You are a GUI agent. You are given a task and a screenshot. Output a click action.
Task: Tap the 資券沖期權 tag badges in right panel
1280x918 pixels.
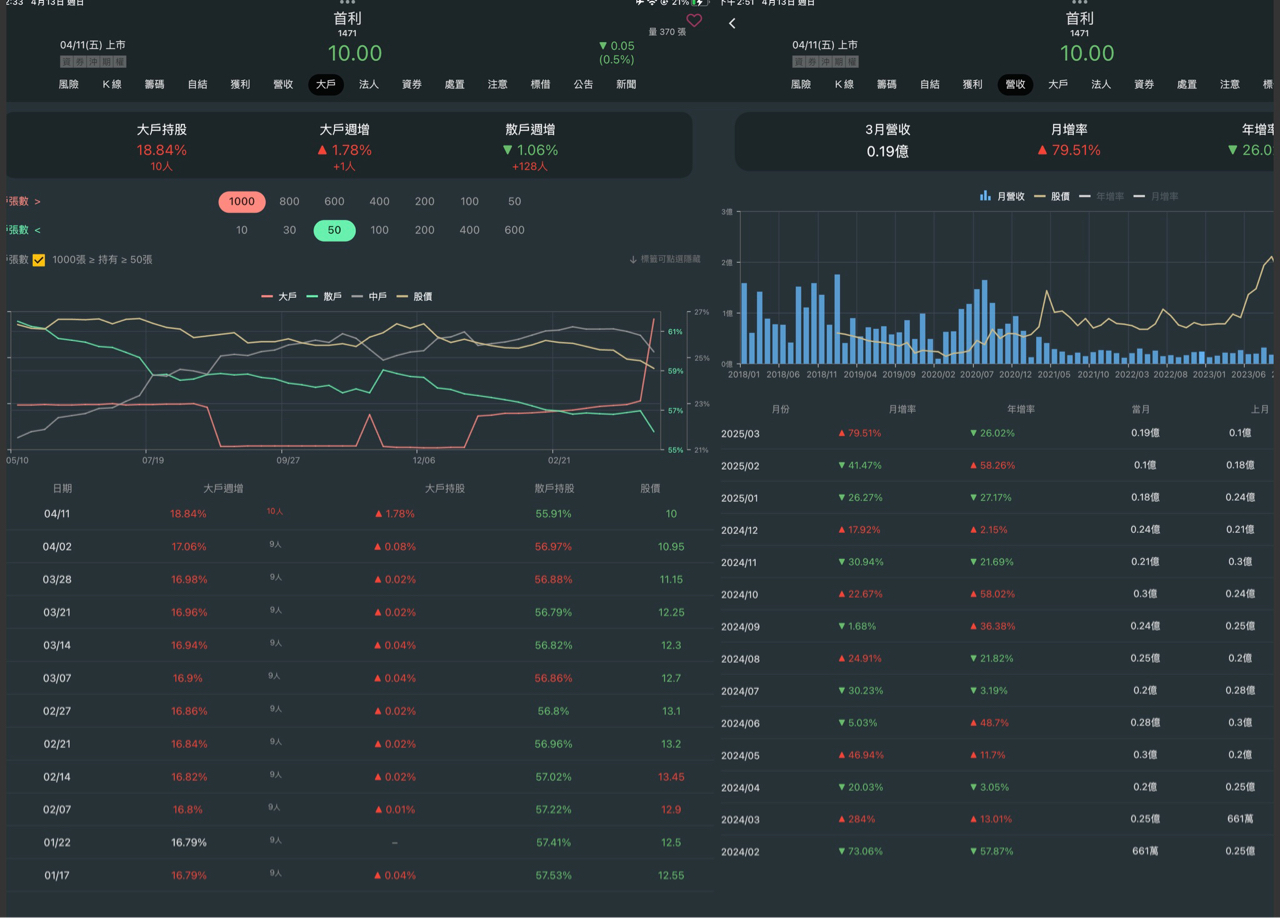[825, 62]
